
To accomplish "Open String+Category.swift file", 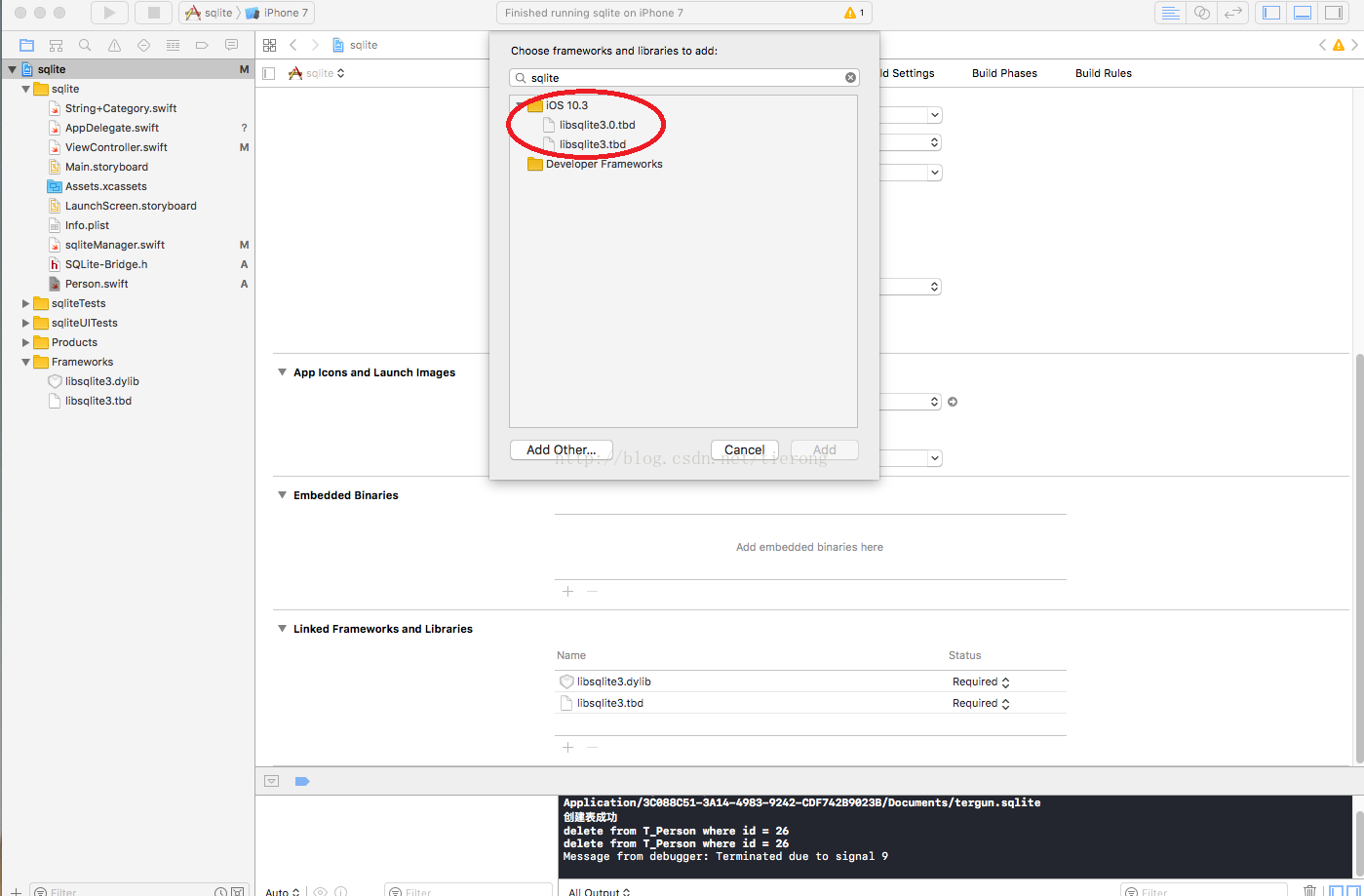I will (x=121, y=108).
